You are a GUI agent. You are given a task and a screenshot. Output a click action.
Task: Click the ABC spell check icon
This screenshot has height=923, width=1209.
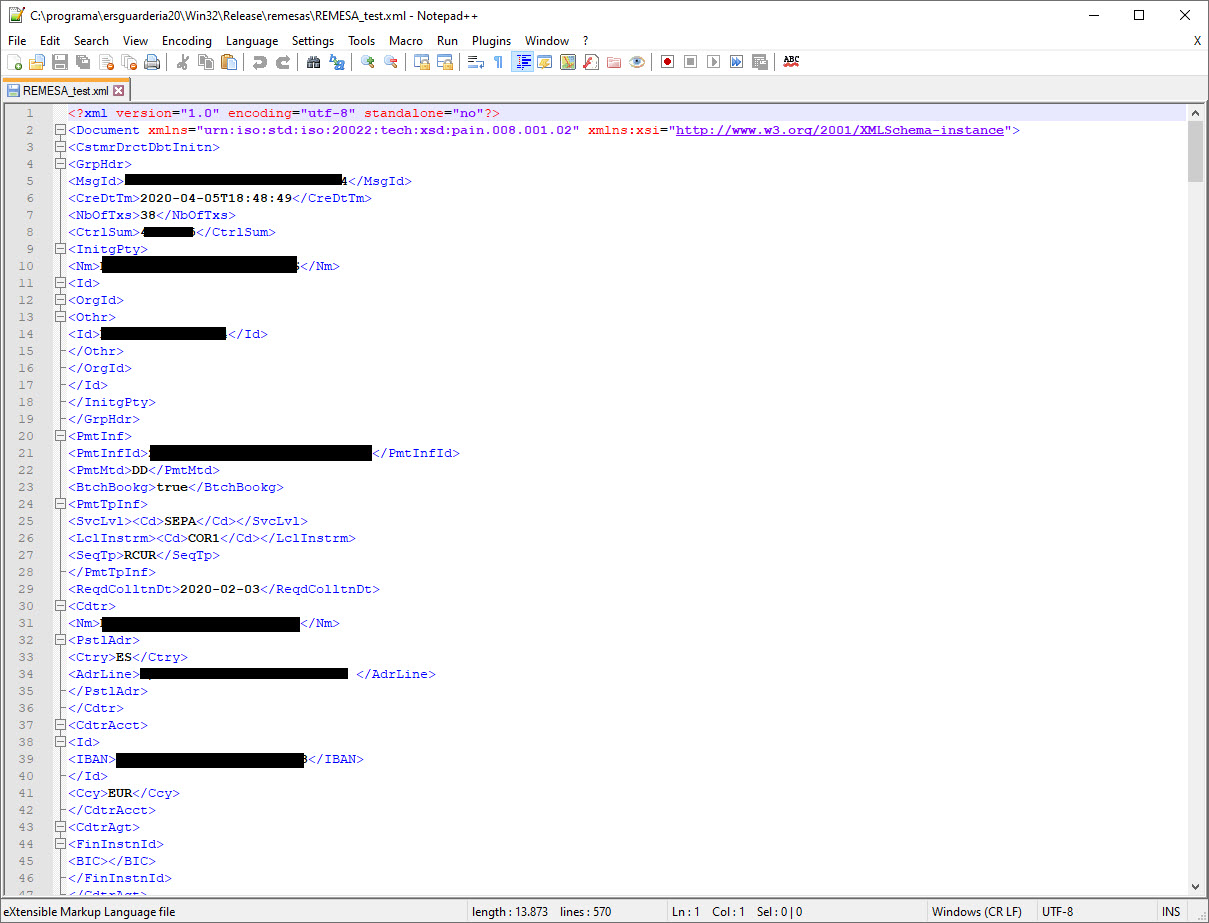coord(792,62)
